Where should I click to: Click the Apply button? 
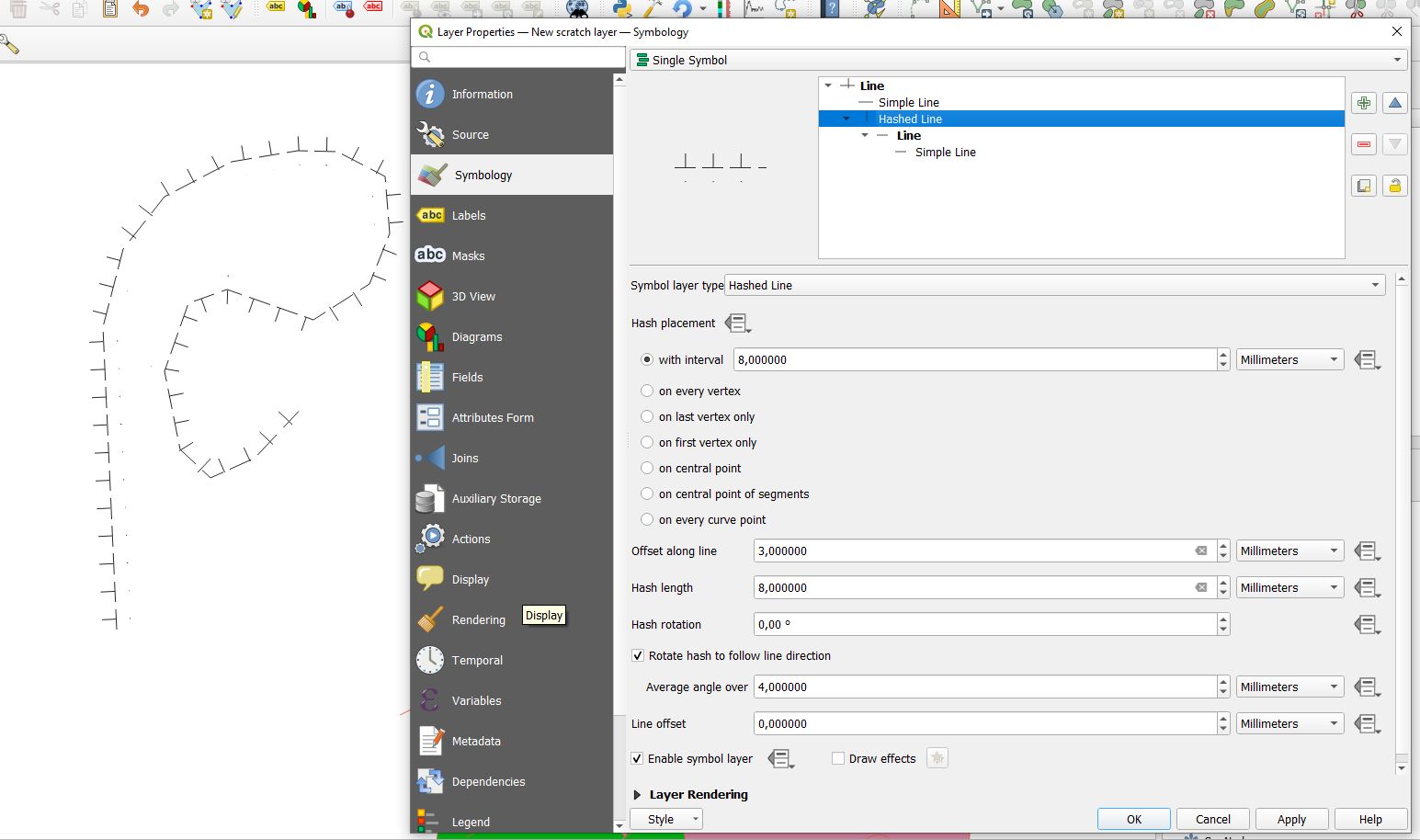(1290, 819)
